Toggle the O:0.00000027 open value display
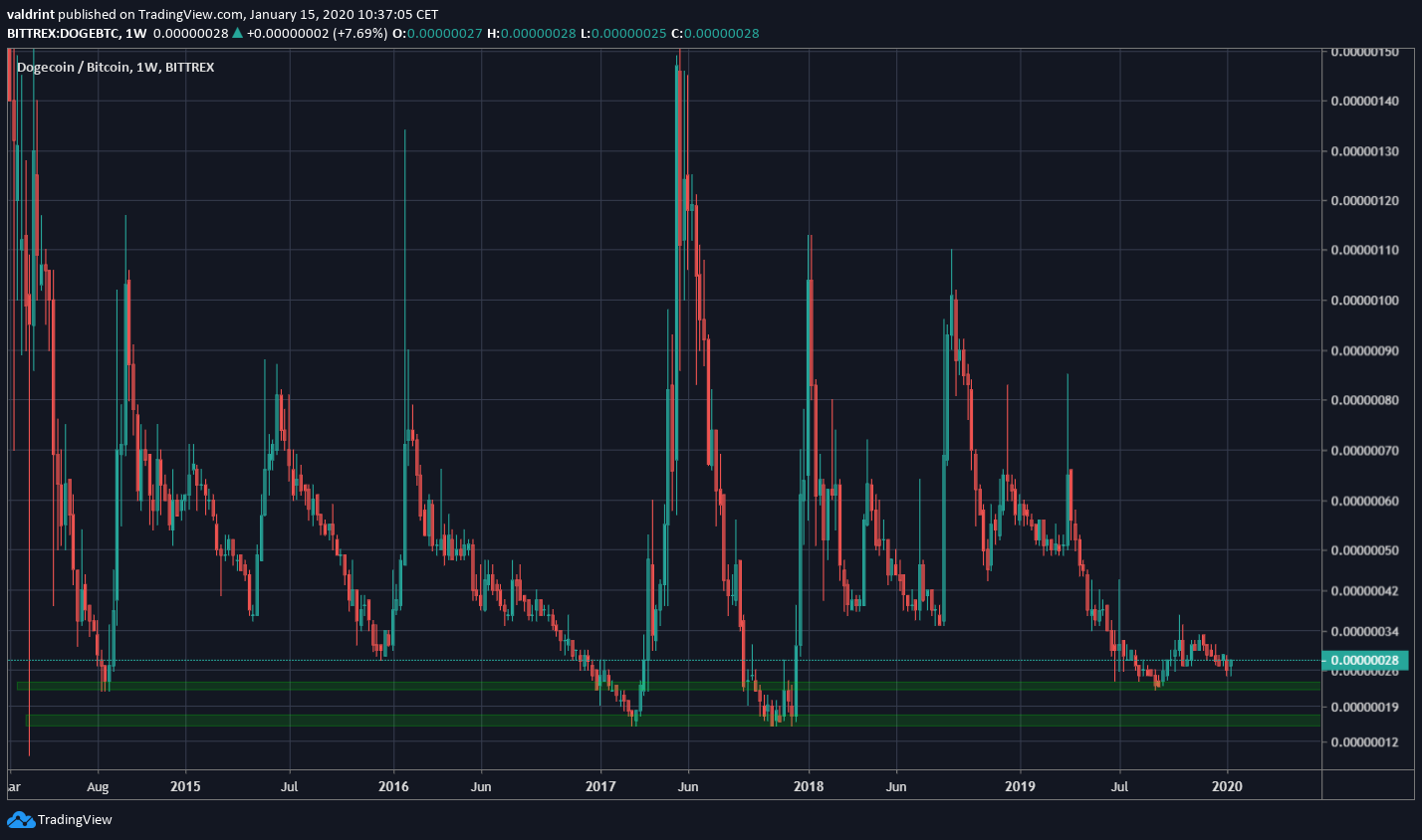Viewport: 1422px width, 840px height. pyautogui.click(x=434, y=33)
